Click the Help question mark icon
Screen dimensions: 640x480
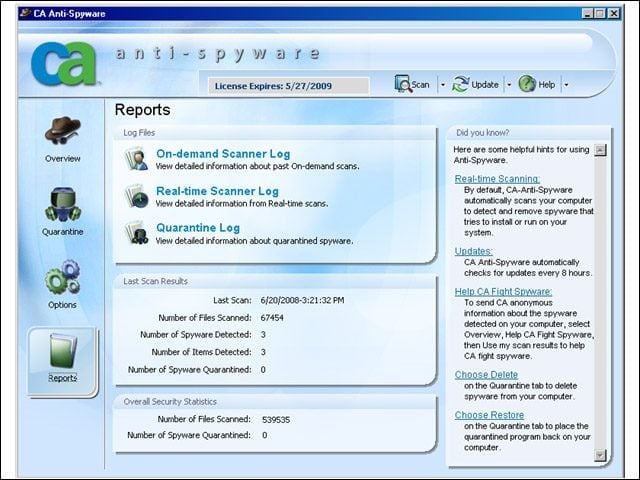pyautogui.click(x=527, y=84)
